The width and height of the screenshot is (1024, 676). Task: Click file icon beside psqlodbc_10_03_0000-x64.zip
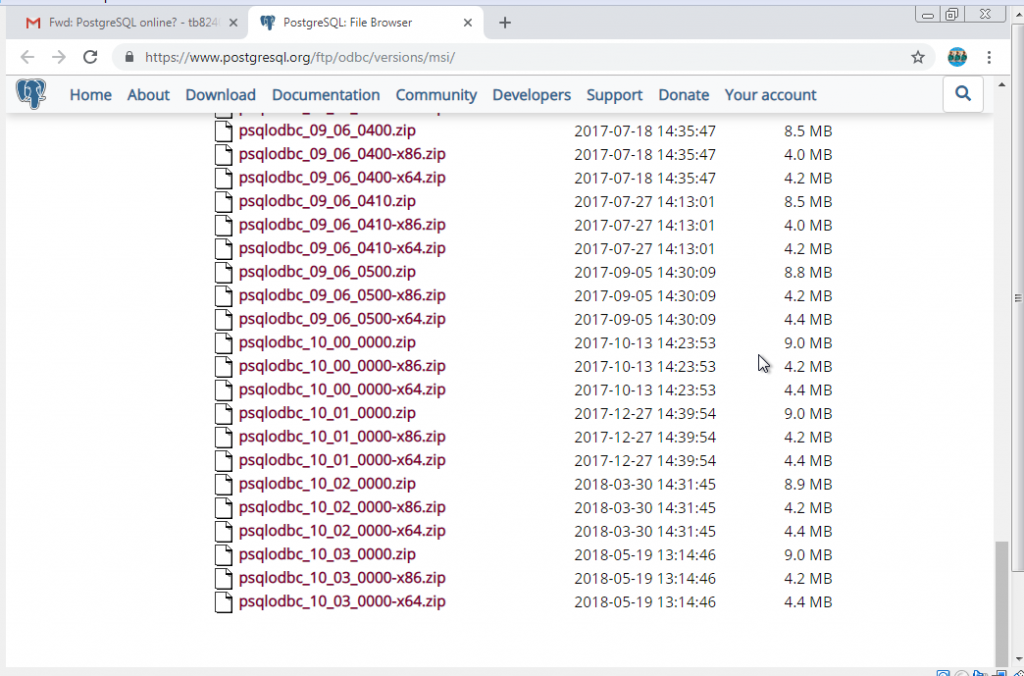point(223,601)
